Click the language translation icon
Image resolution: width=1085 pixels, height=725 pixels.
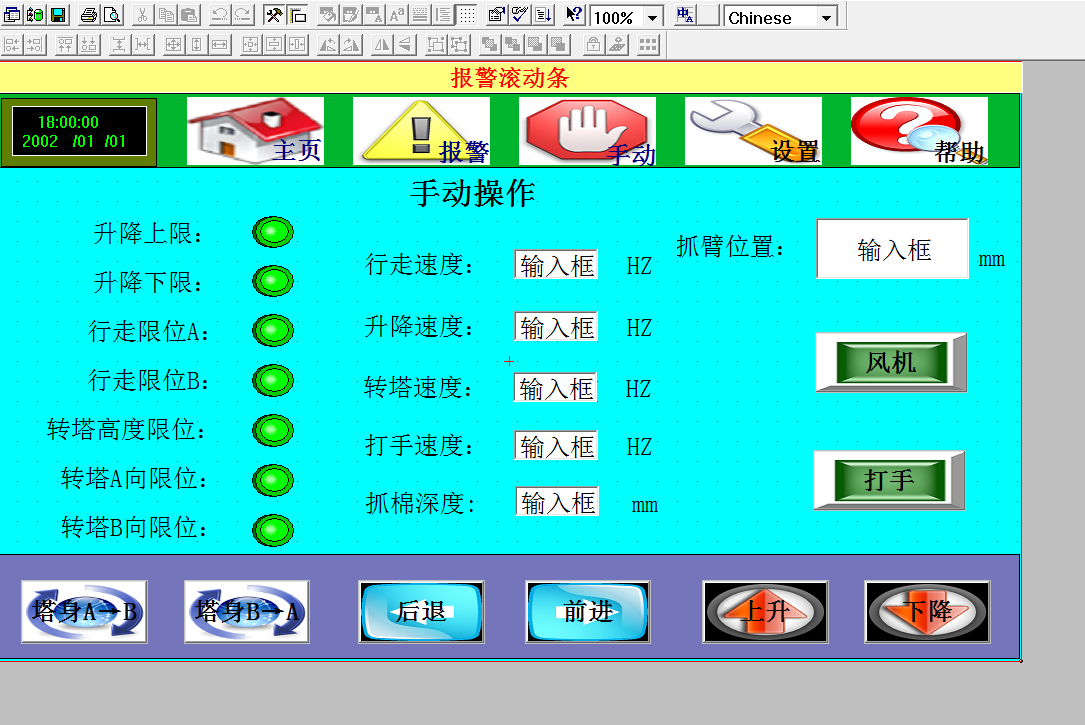685,16
